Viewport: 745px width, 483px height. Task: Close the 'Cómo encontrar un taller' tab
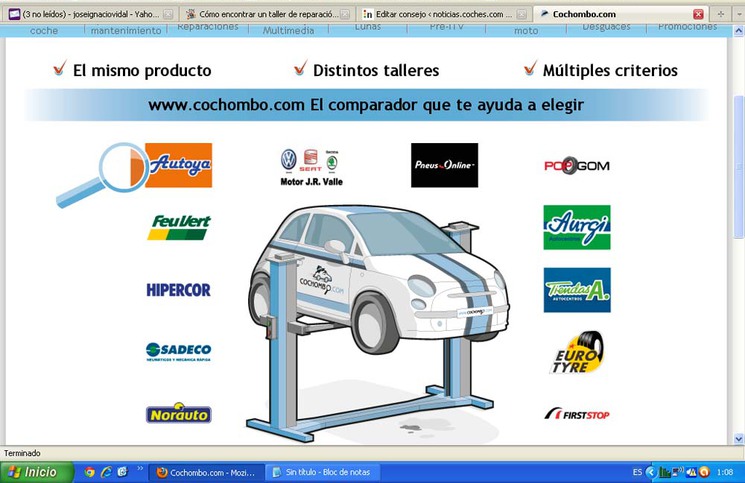coord(345,14)
